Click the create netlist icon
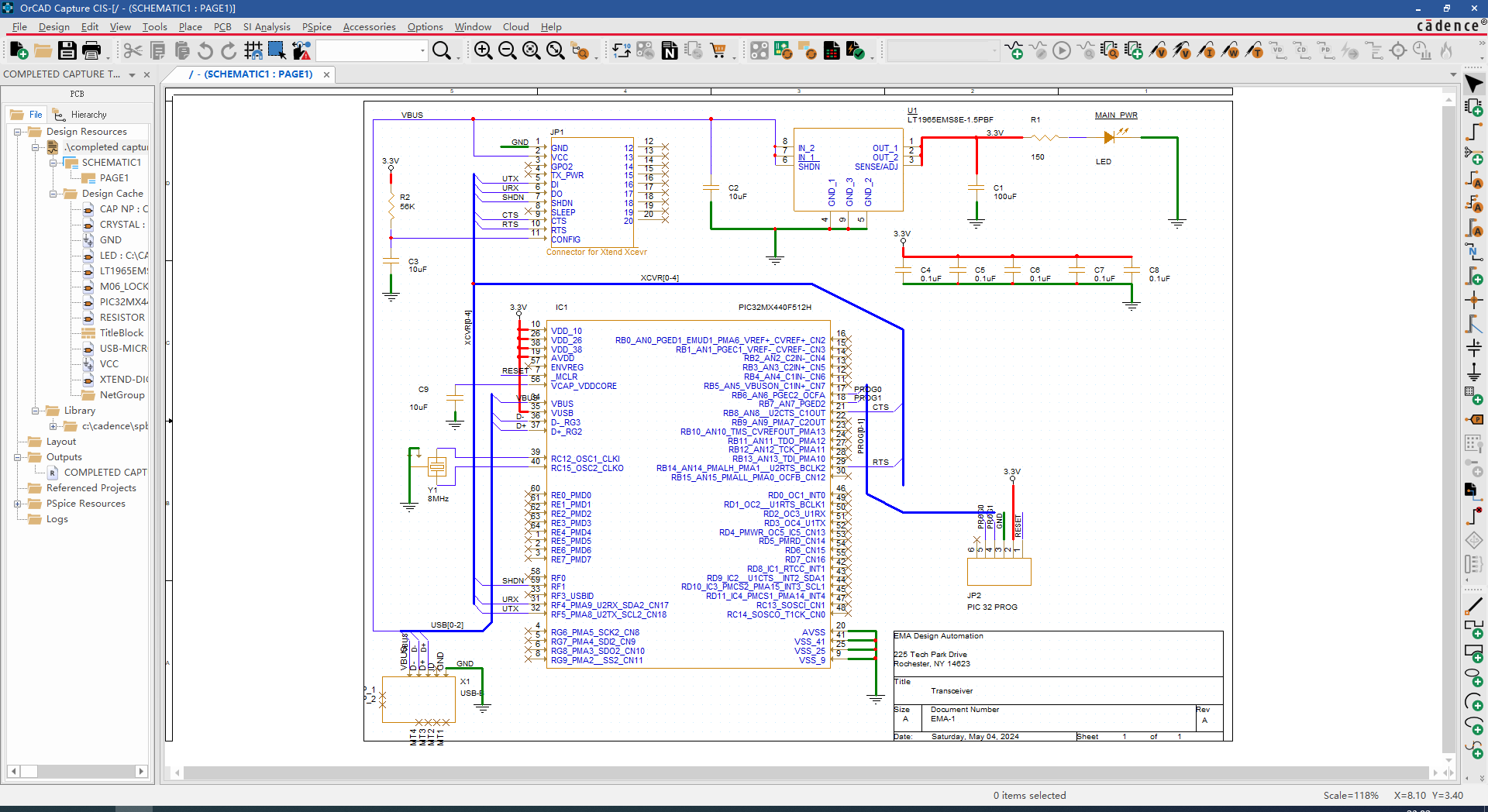 (670, 51)
